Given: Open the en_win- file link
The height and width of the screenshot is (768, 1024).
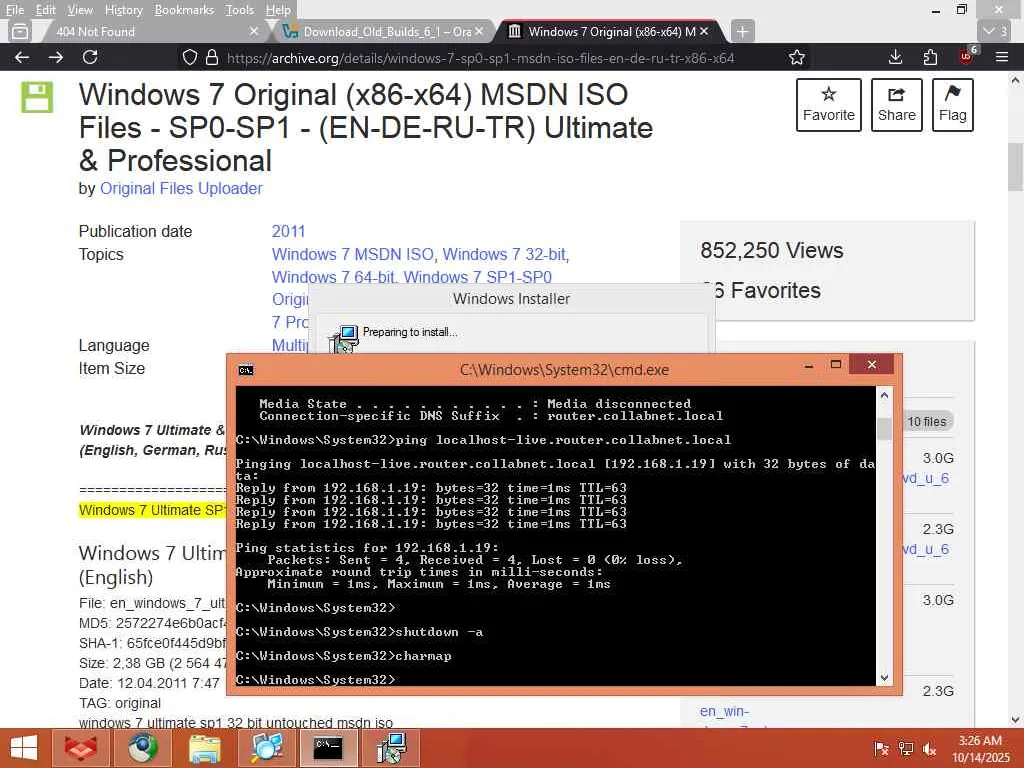Looking at the screenshot, I should click(x=724, y=711).
